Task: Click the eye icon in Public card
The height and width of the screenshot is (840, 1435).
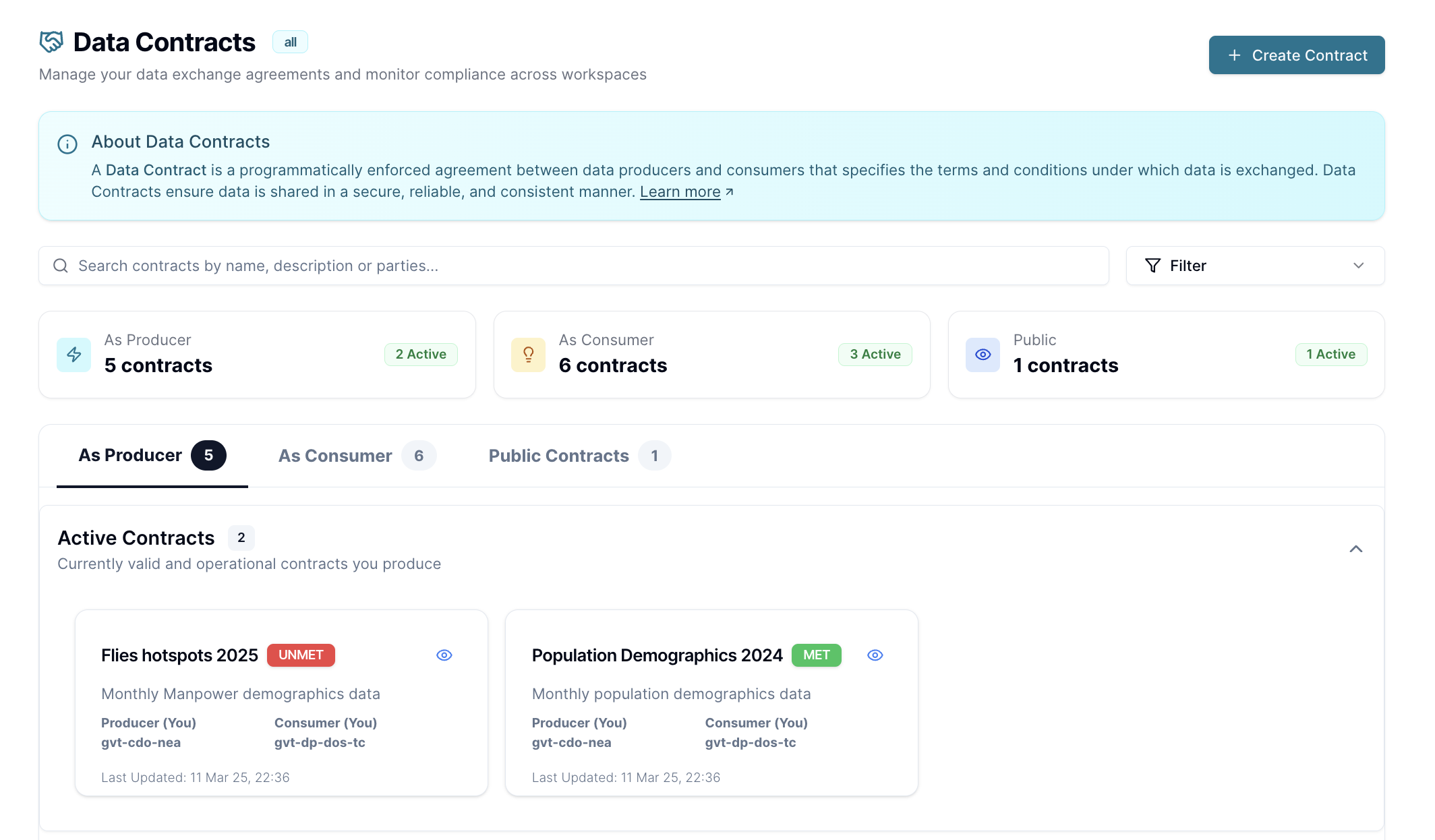Action: tap(983, 355)
